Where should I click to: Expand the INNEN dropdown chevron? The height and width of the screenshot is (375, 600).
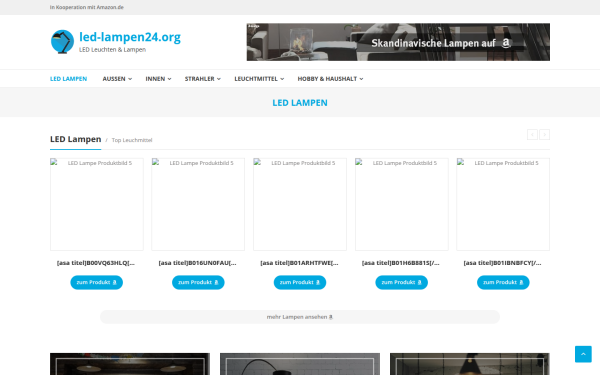pos(170,79)
